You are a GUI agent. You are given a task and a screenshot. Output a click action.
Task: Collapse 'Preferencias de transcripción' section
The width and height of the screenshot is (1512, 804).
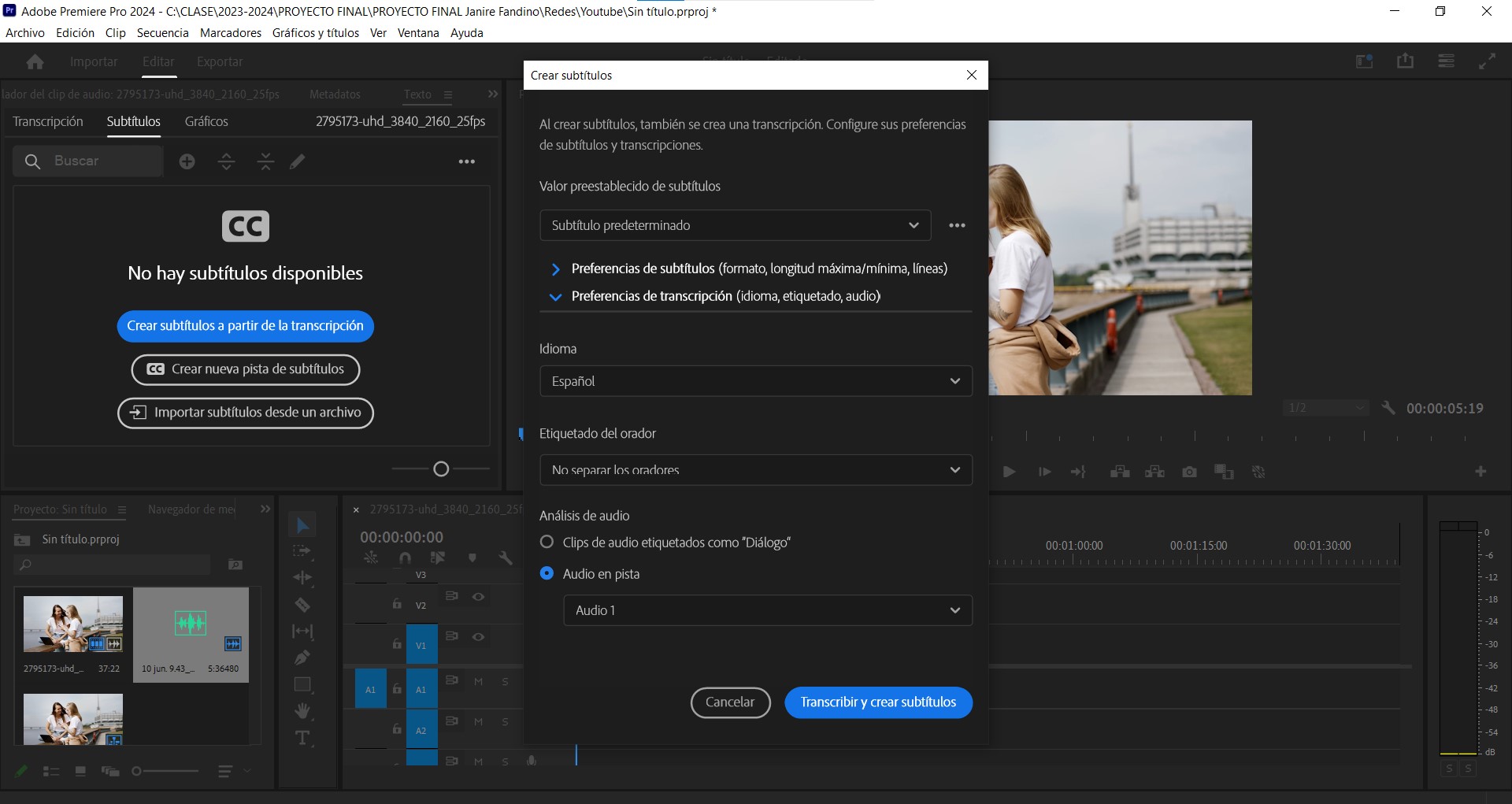point(555,297)
